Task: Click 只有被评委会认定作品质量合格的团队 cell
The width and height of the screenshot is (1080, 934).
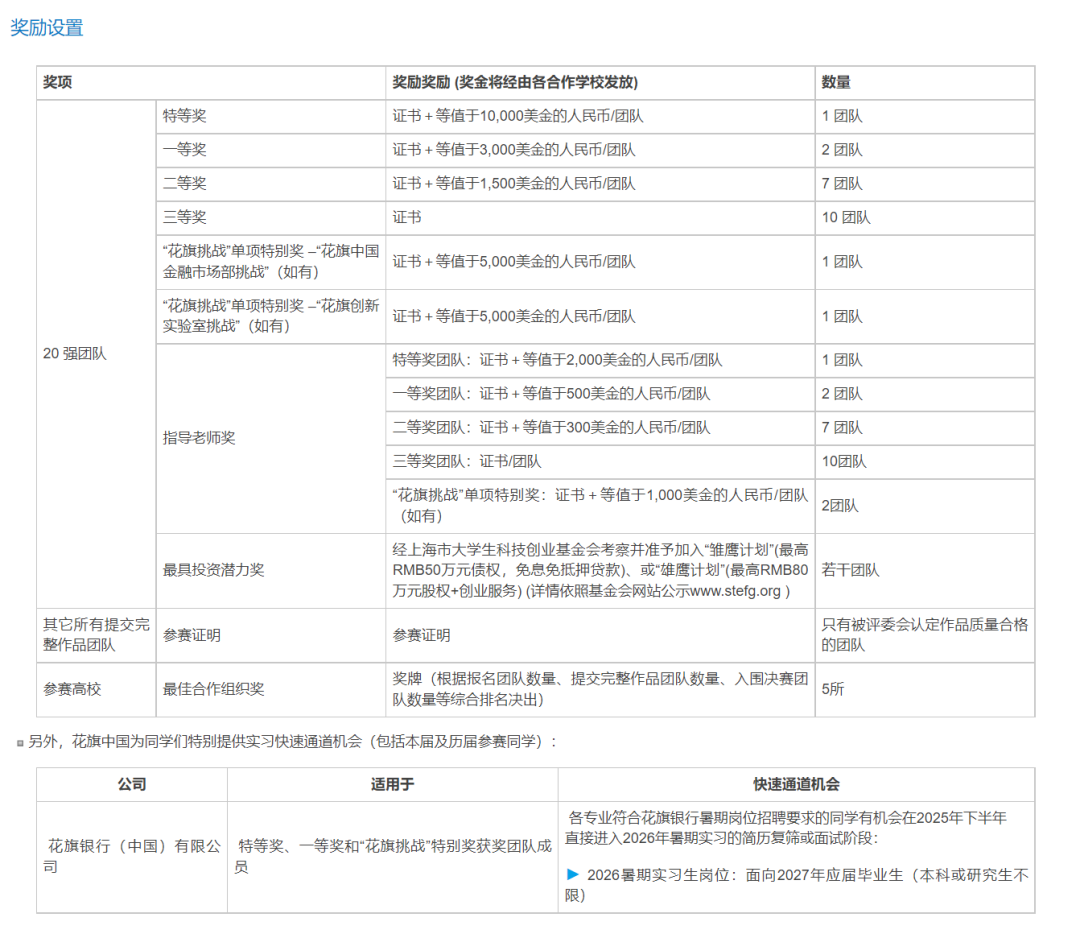Action: [924, 635]
